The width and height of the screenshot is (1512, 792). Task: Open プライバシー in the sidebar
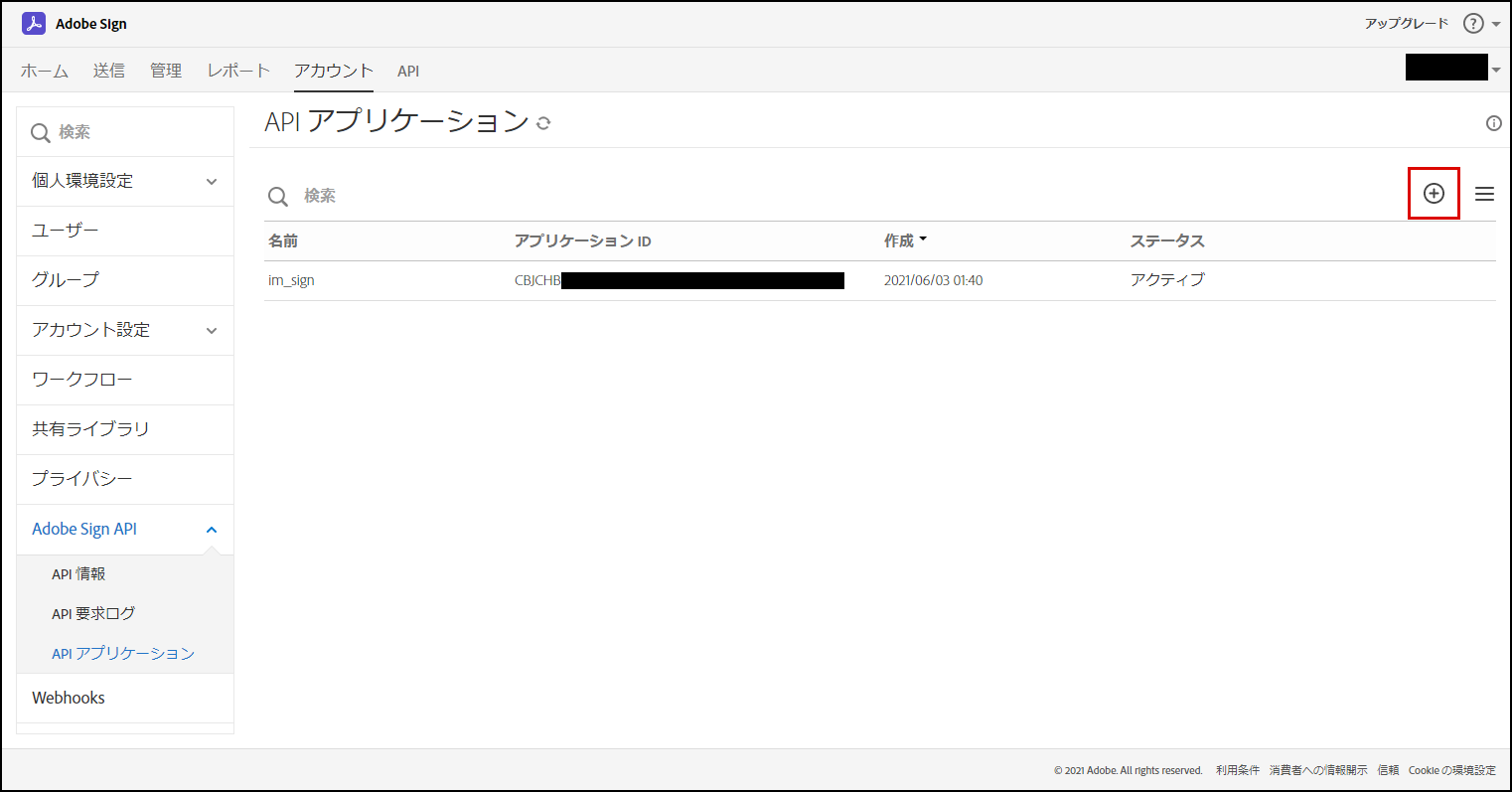pos(124,479)
